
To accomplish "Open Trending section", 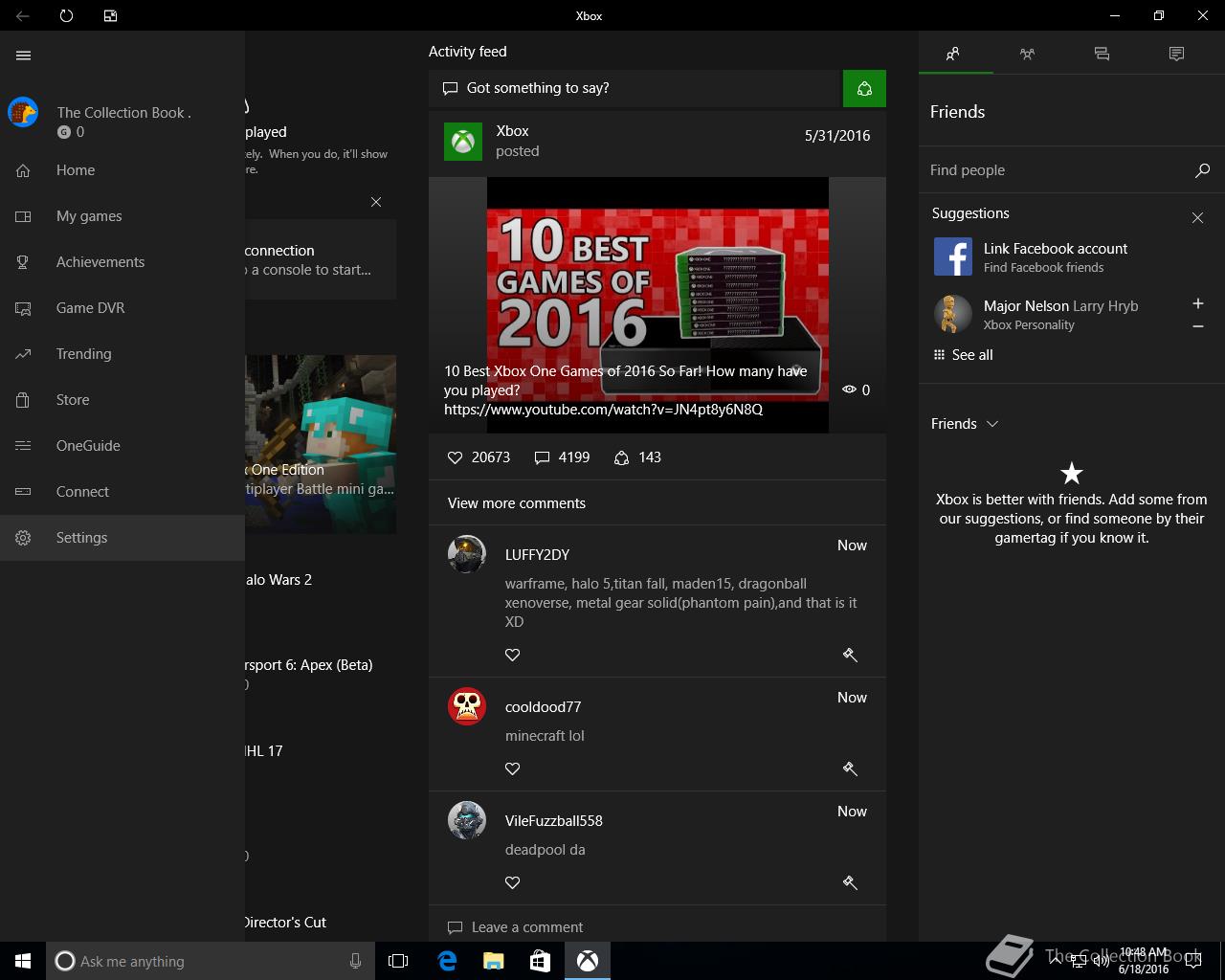I will tap(122, 354).
